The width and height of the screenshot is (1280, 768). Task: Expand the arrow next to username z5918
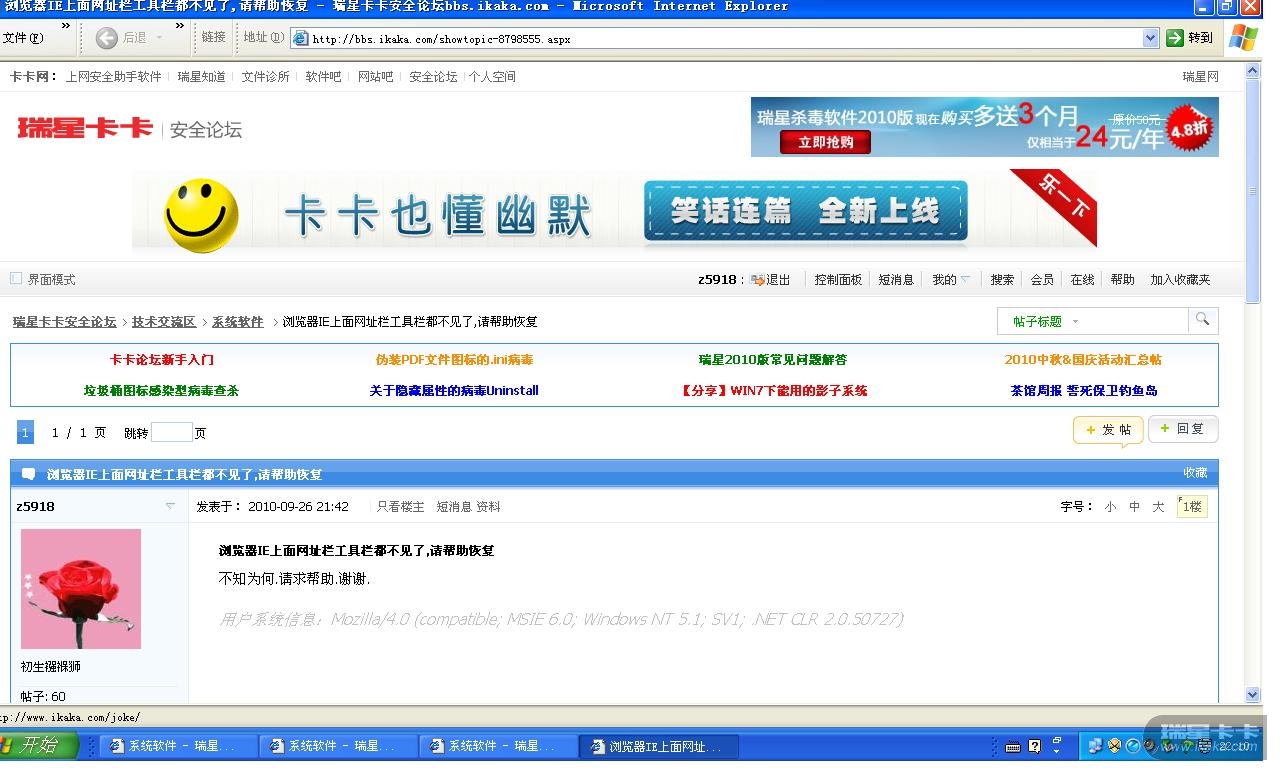[170, 506]
